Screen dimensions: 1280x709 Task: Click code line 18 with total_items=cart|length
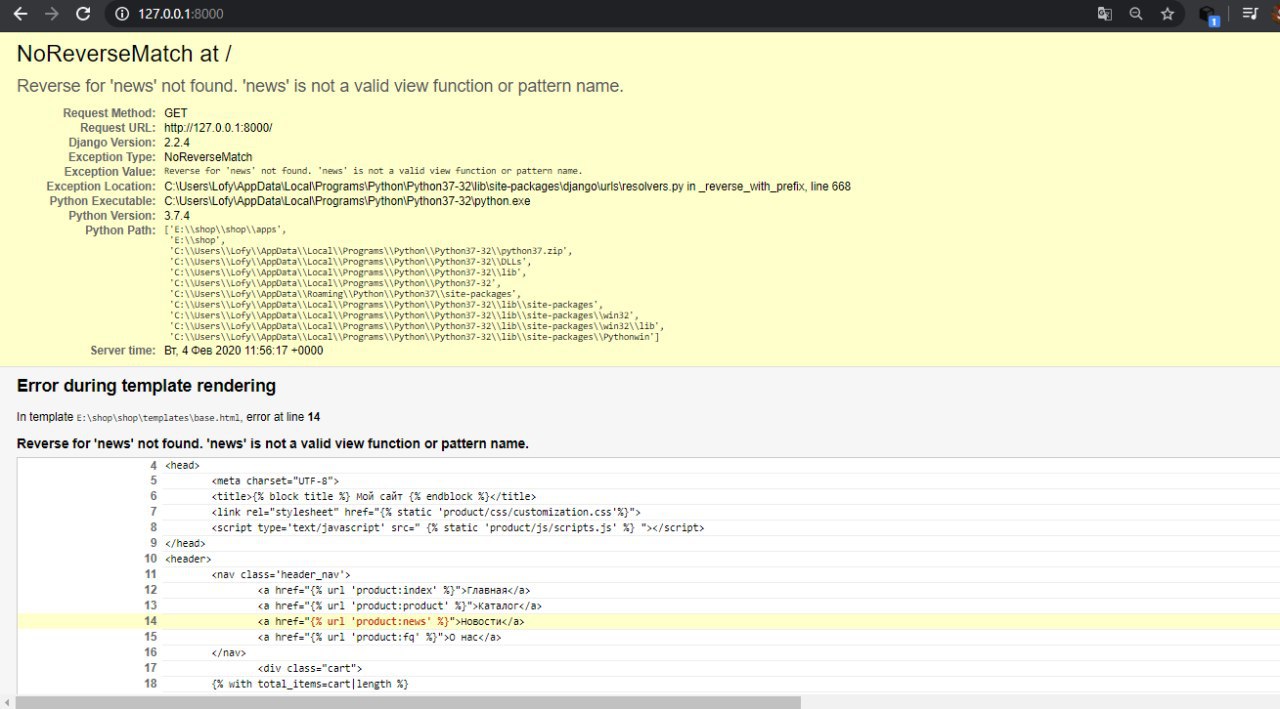[310, 684]
